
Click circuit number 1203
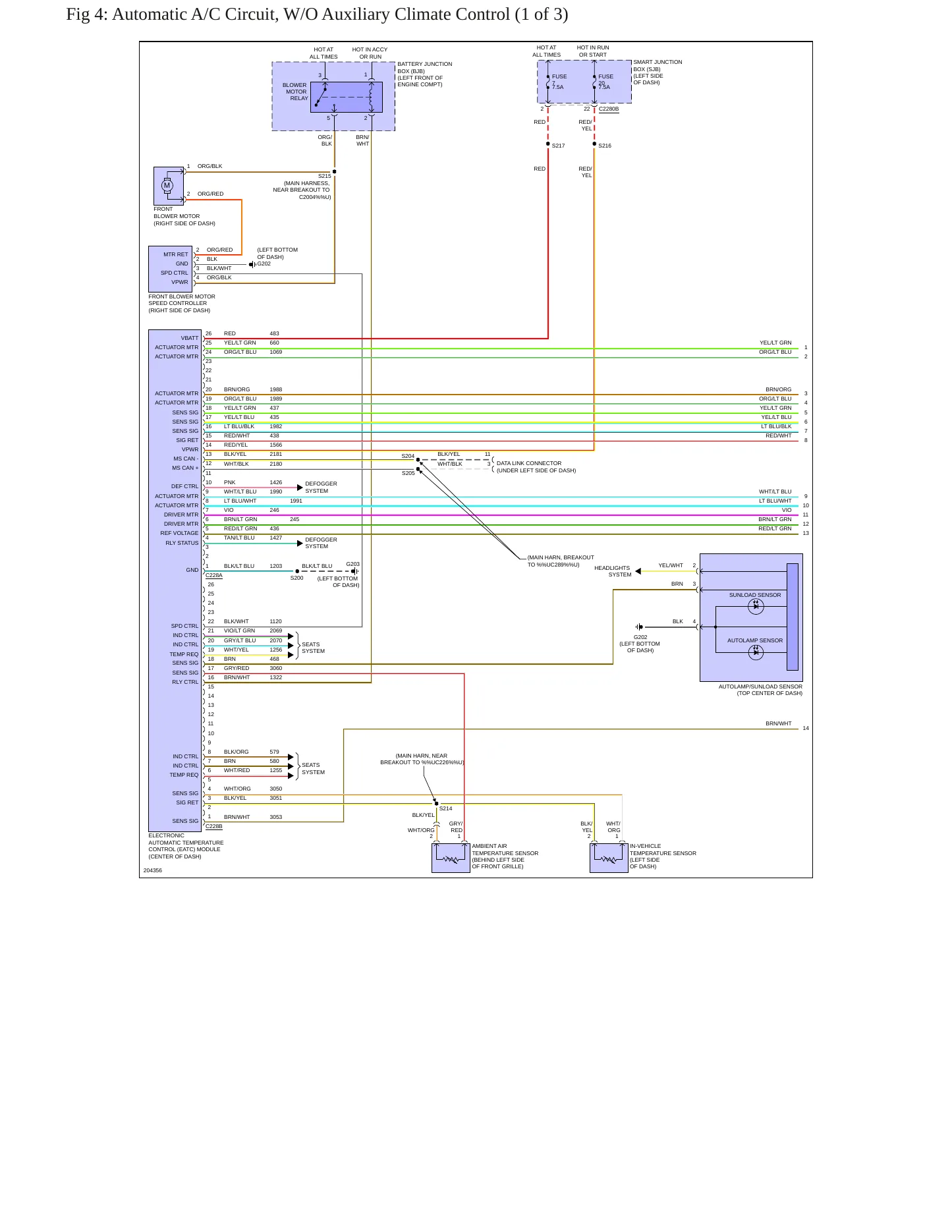point(276,566)
